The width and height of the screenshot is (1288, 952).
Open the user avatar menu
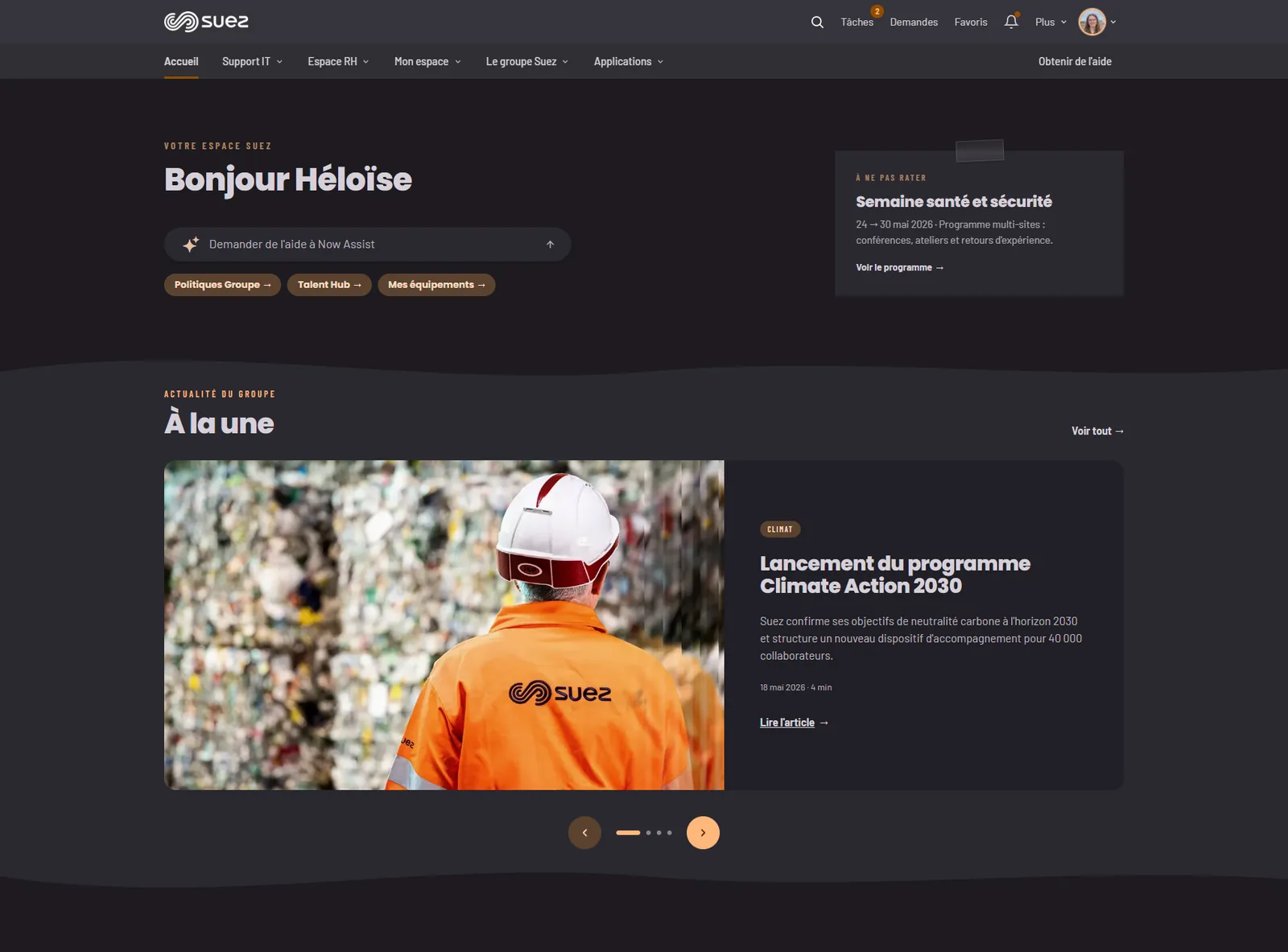(1092, 22)
